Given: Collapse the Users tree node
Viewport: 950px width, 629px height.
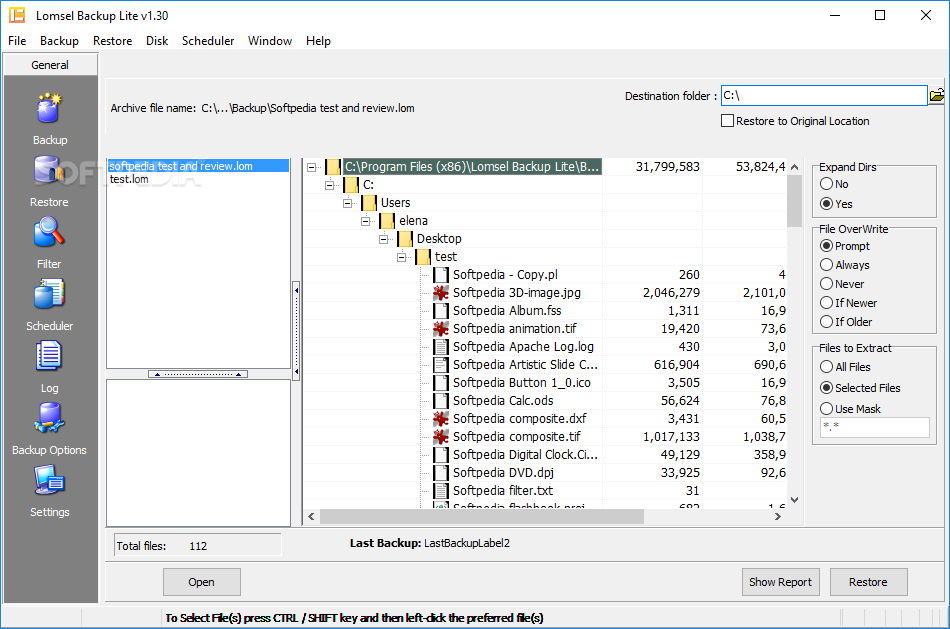Looking at the screenshot, I should pos(347,203).
